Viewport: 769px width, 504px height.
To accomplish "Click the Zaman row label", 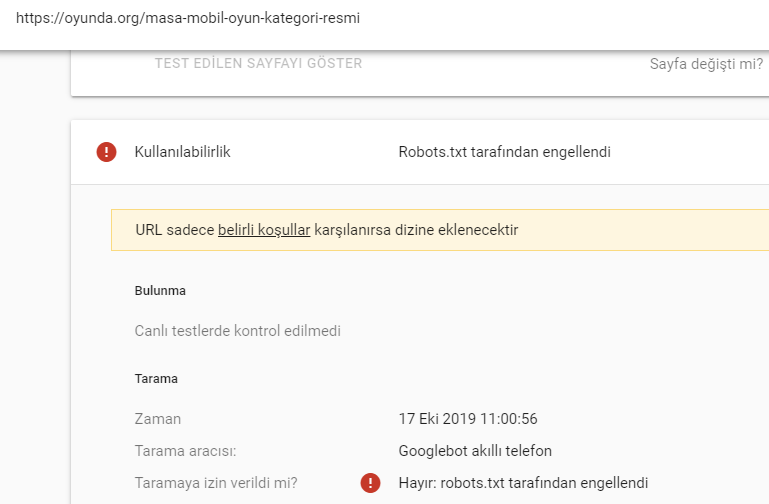I will tap(157, 419).
